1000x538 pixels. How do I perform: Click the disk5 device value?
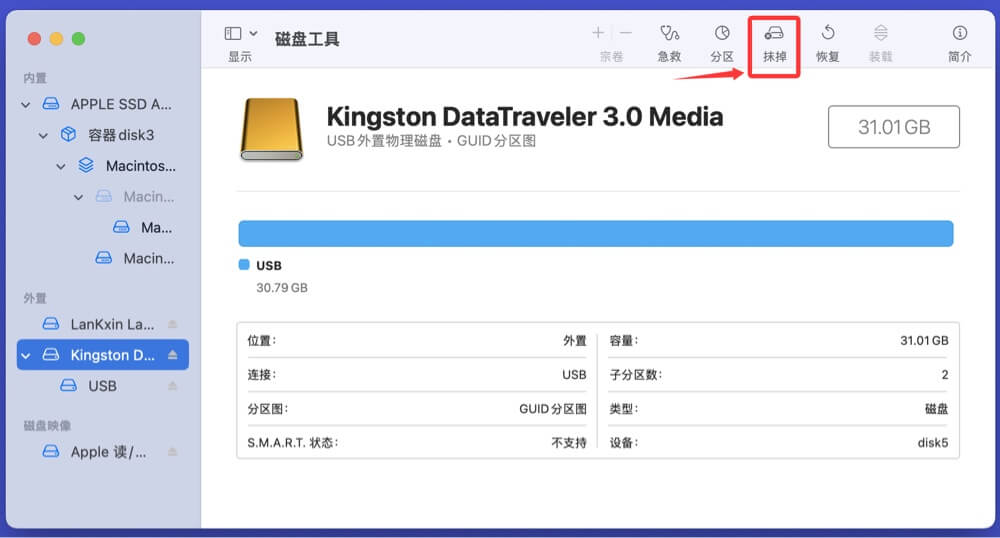click(x=932, y=442)
